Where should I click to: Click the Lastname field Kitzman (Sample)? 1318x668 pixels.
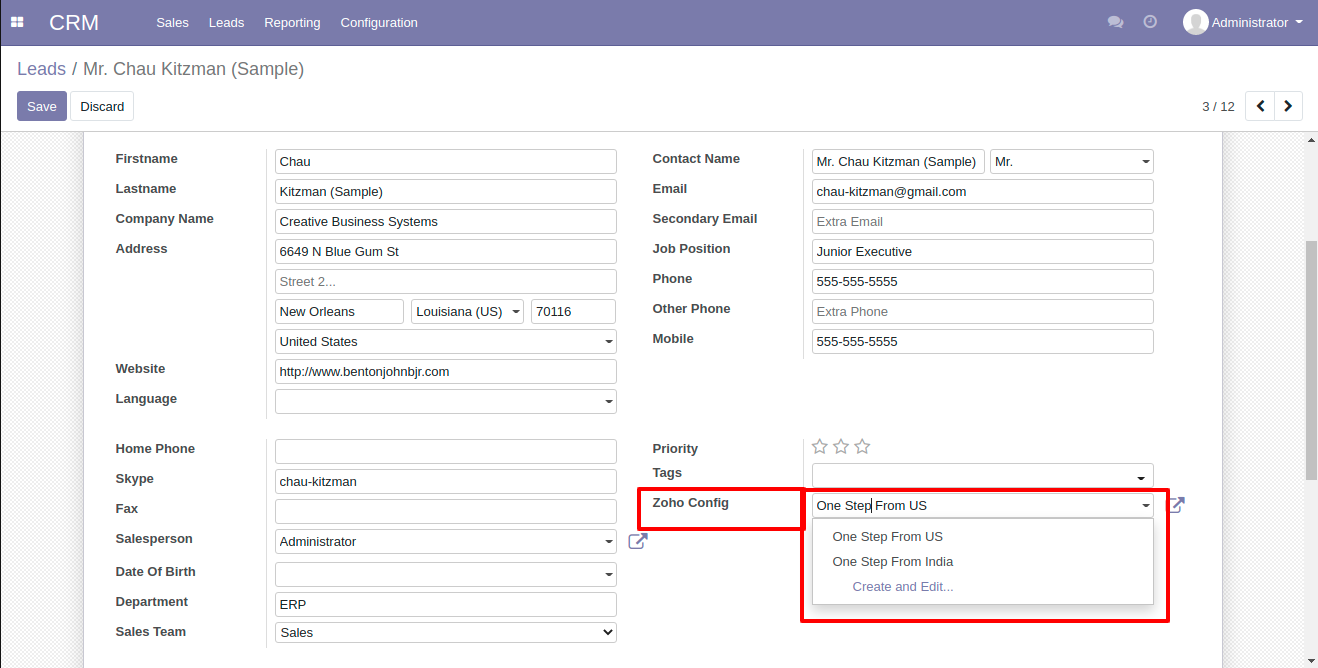point(446,191)
